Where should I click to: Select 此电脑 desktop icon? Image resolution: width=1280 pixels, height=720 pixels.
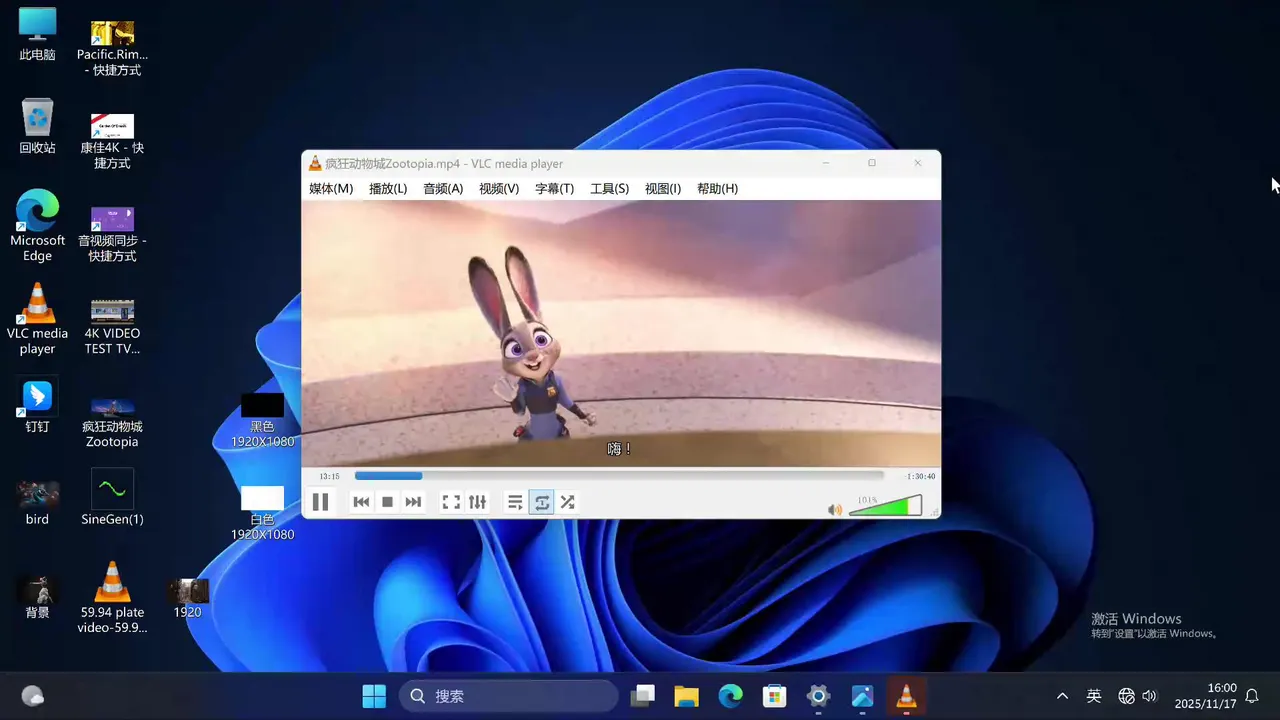tap(37, 34)
